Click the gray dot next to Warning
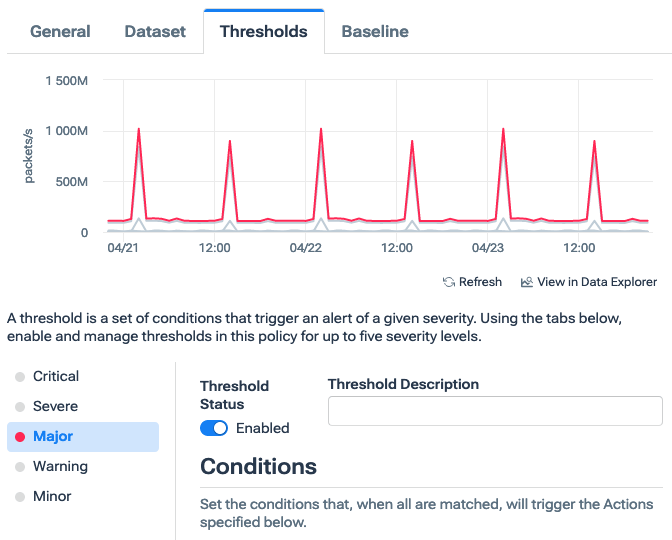The height and width of the screenshot is (540, 672). [20, 467]
